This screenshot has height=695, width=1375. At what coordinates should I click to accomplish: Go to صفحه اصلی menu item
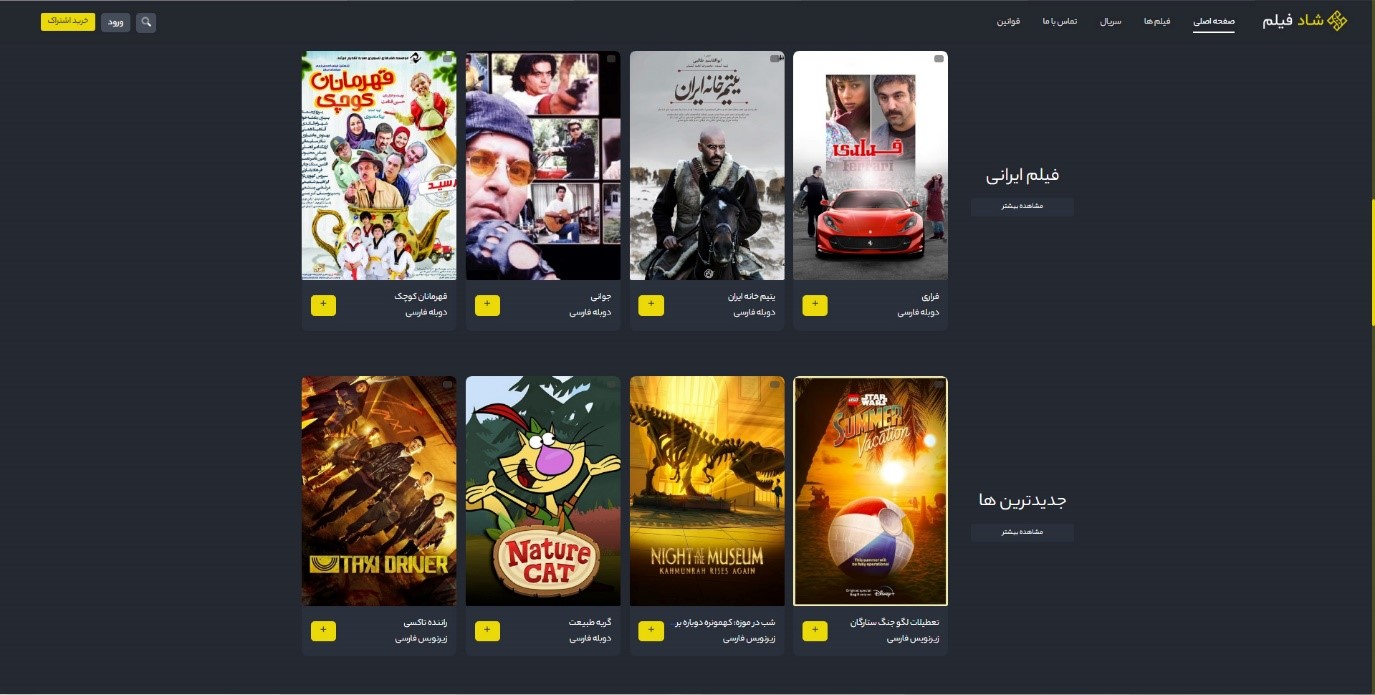tap(1213, 21)
